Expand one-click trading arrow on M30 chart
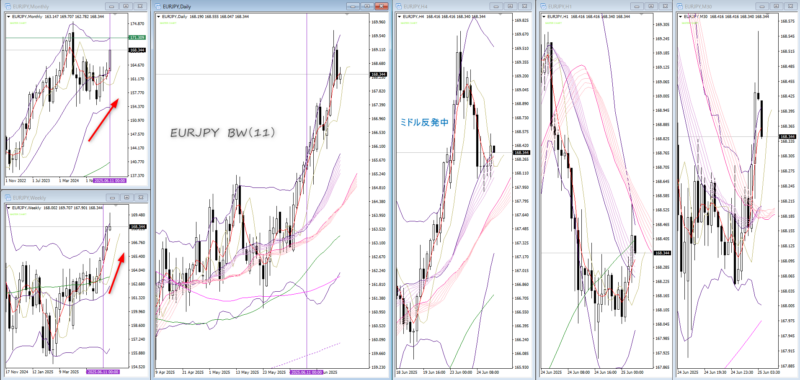This screenshot has width=800, height=380. coord(680,16)
